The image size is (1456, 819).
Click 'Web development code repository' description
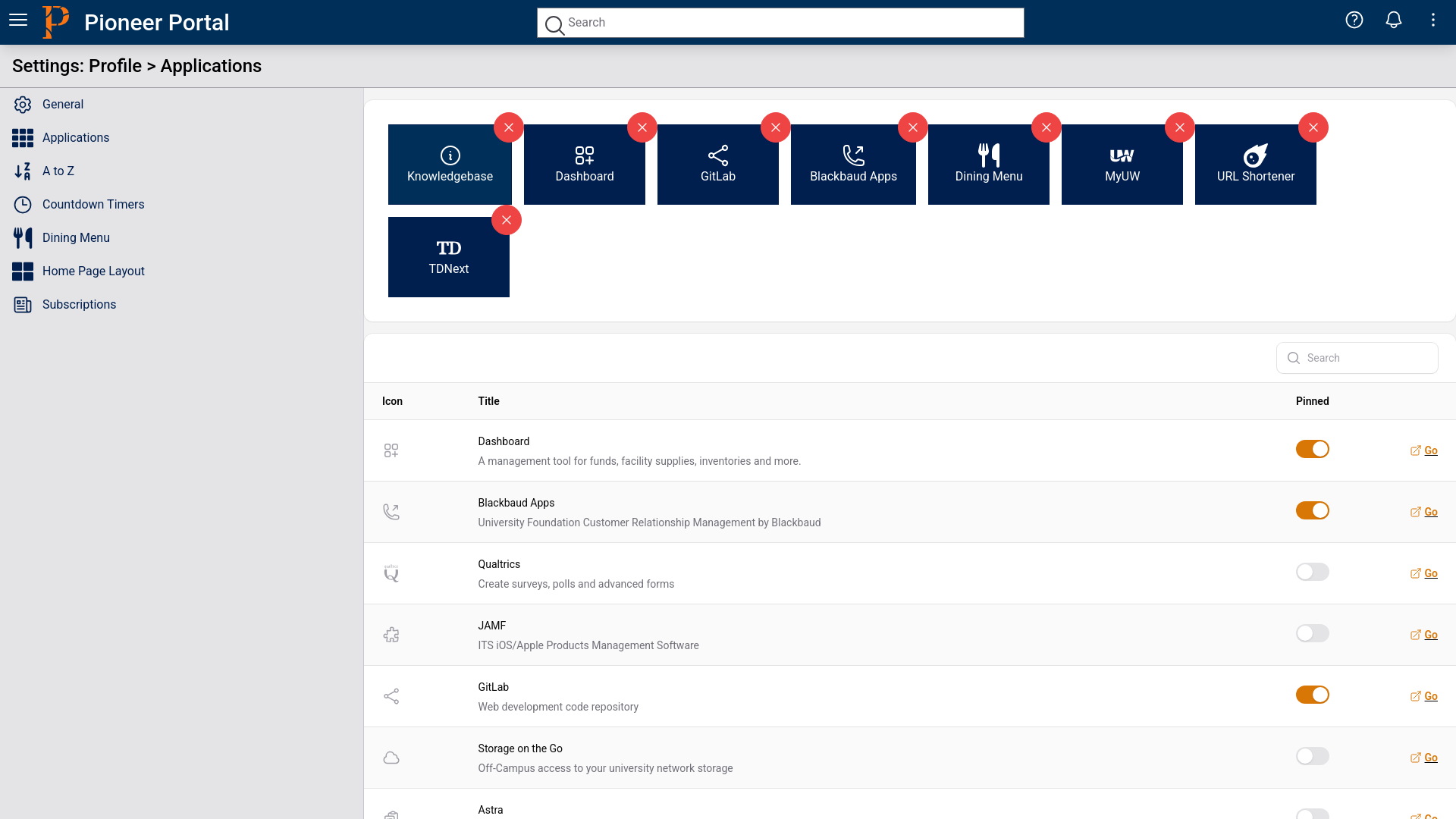point(558,707)
